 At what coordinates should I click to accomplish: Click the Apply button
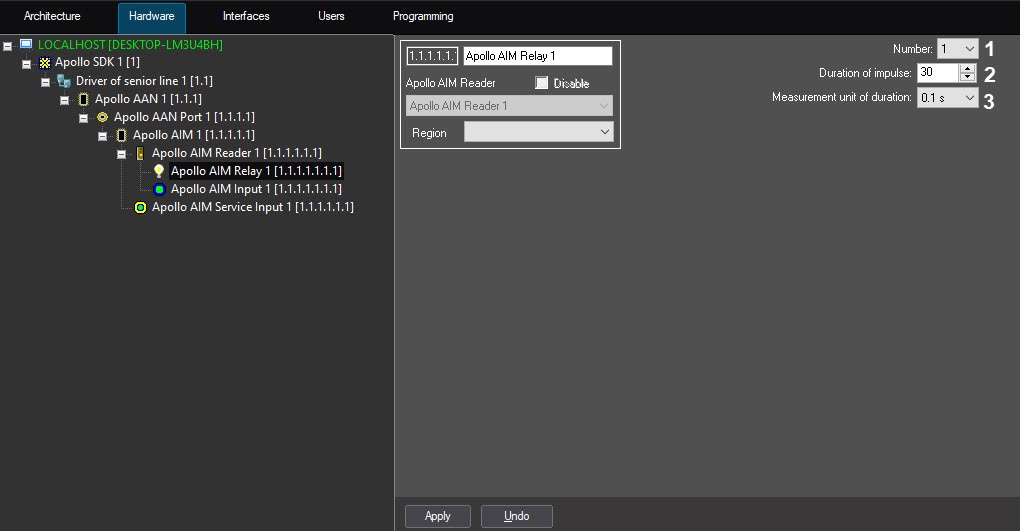(438, 516)
